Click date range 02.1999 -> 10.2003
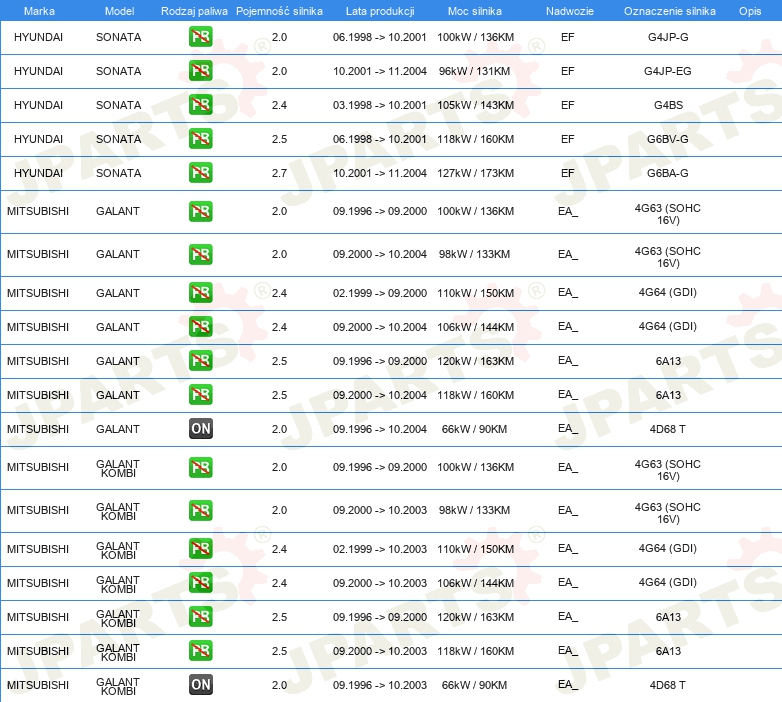Viewport: 782px width, 702px height. click(380, 548)
